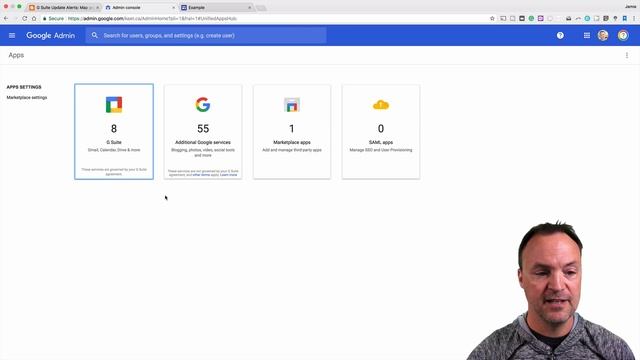Open Chrome three-dot menu
The width and height of the screenshot is (640, 360).
click(634, 18)
